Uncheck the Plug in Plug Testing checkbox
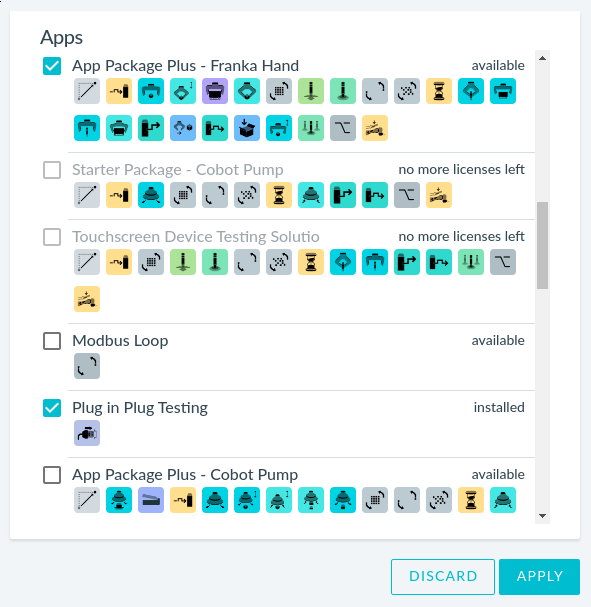The image size is (591, 607). coord(52,408)
